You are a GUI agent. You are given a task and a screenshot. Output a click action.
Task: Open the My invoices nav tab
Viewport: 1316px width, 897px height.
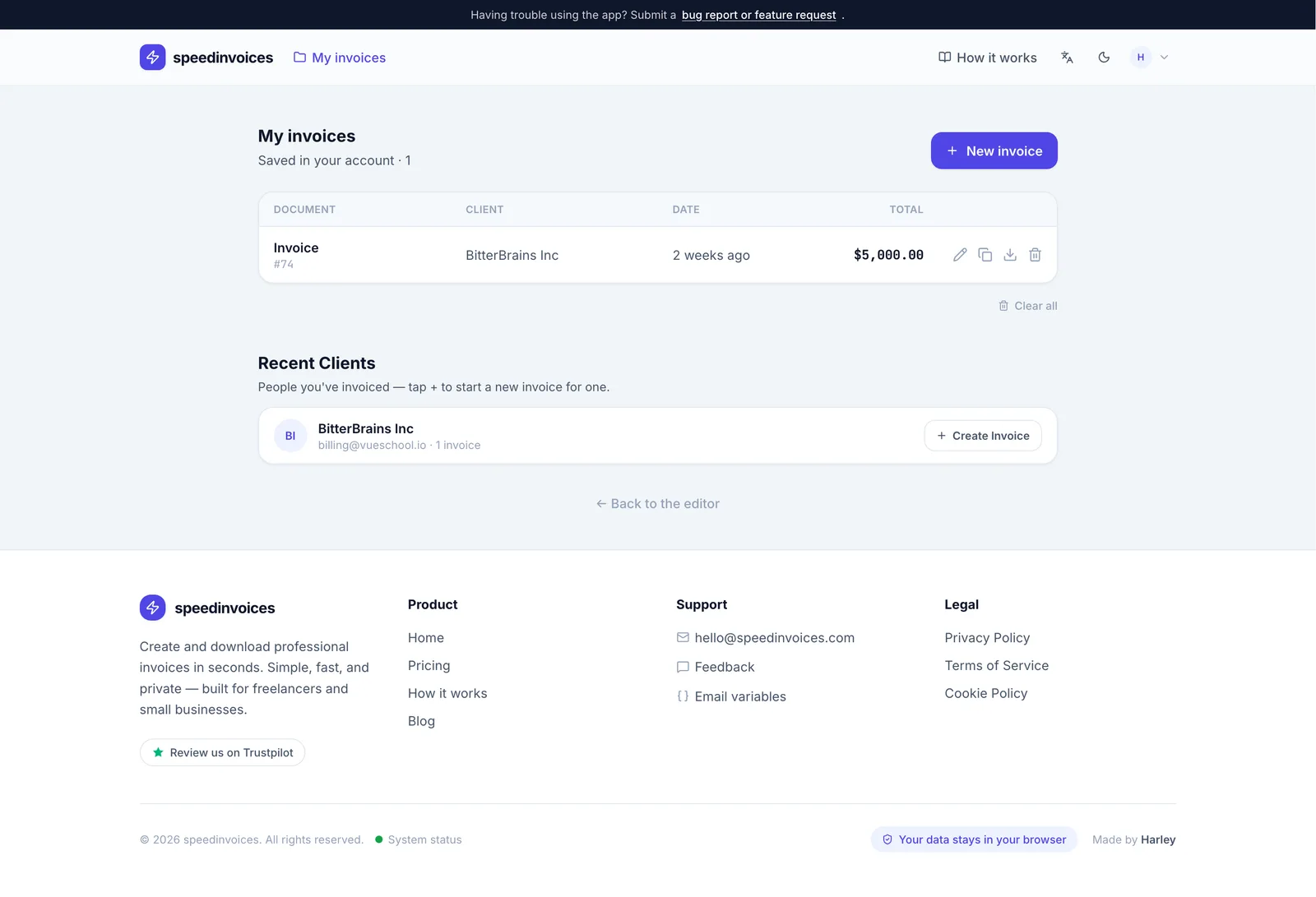click(340, 58)
